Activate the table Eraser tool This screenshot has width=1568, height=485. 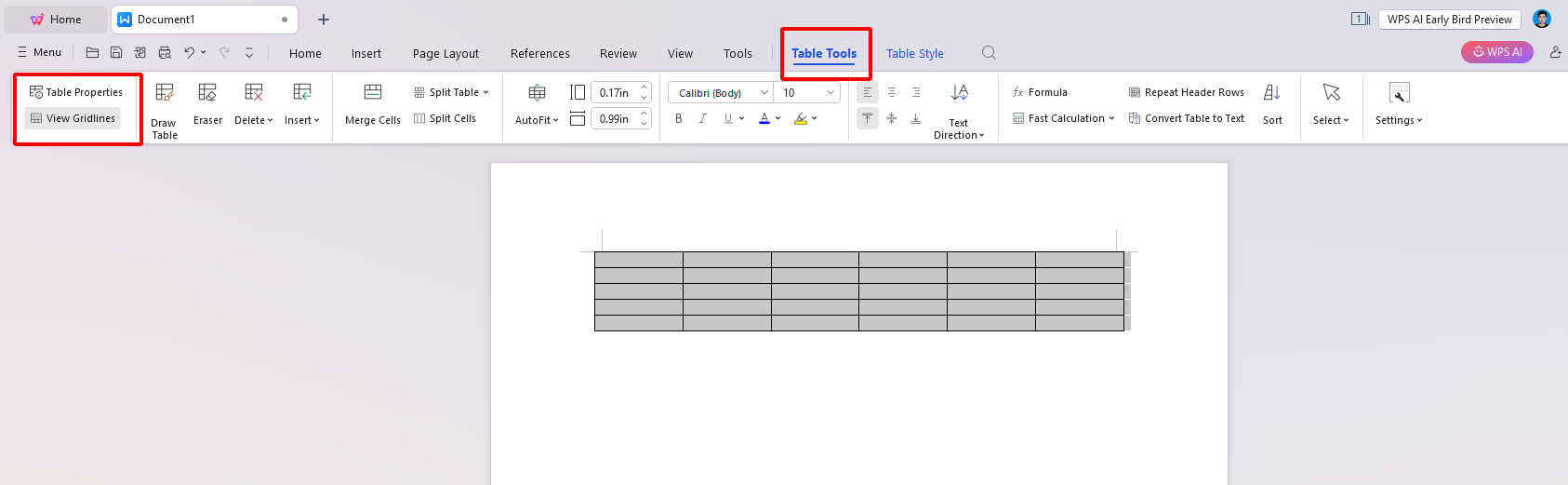(x=207, y=104)
